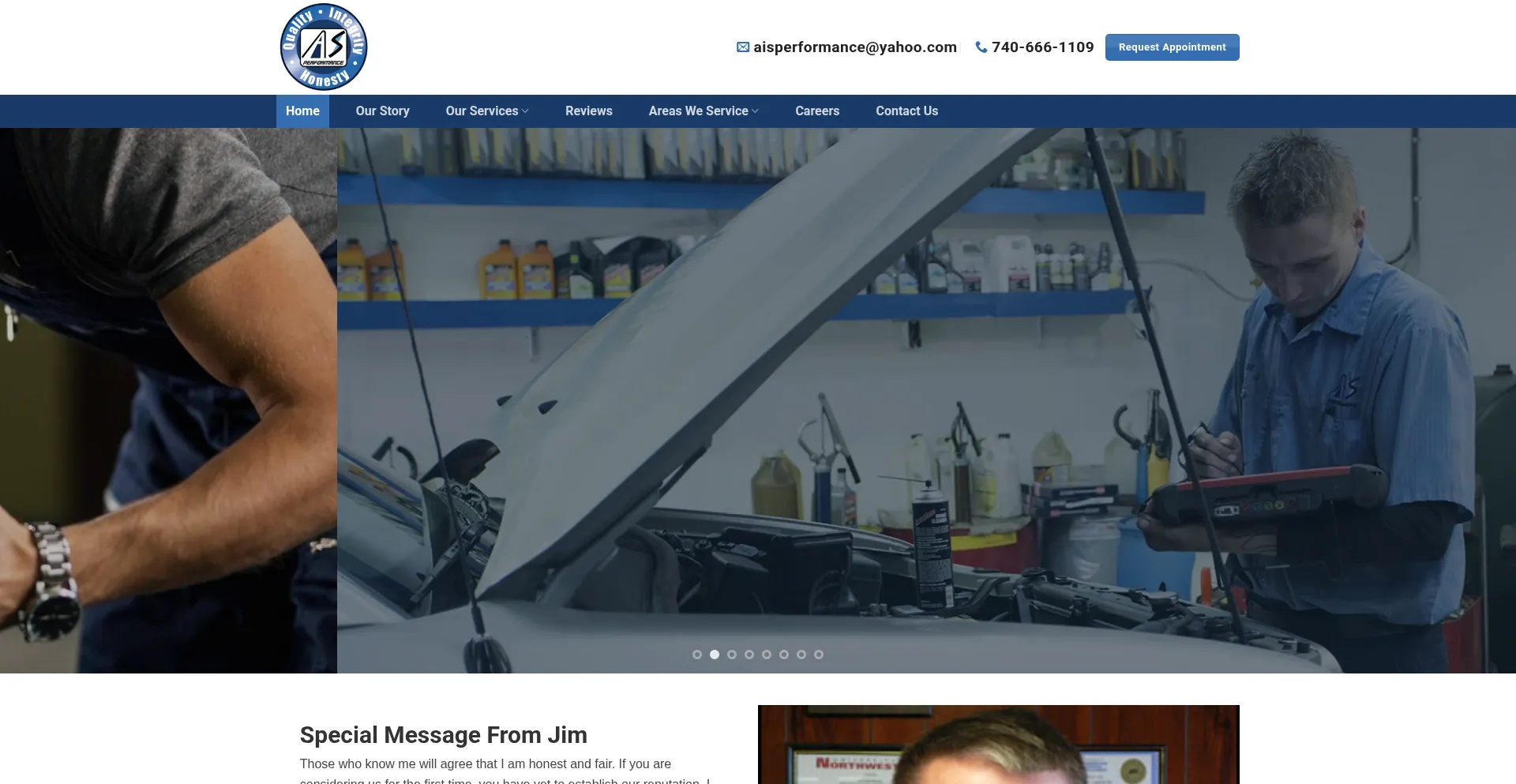Click the envelope email icon
The height and width of the screenshot is (784, 1516).
(743, 47)
